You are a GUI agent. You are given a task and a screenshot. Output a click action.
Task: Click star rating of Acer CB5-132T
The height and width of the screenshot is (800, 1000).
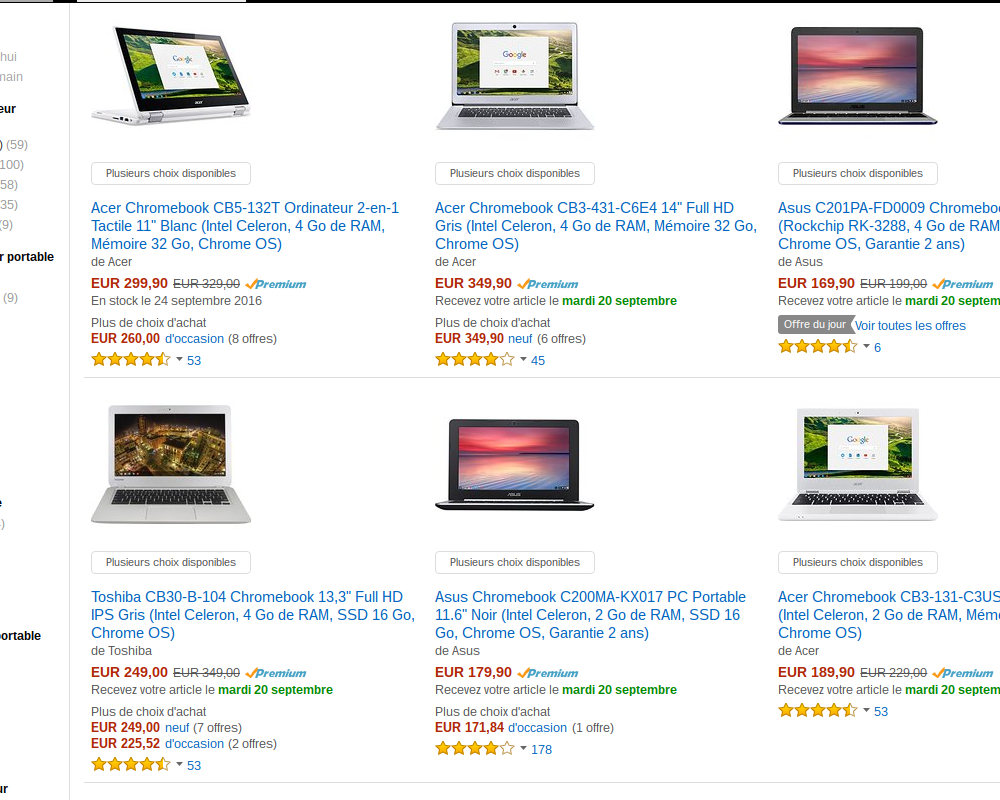[x=131, y=359]
